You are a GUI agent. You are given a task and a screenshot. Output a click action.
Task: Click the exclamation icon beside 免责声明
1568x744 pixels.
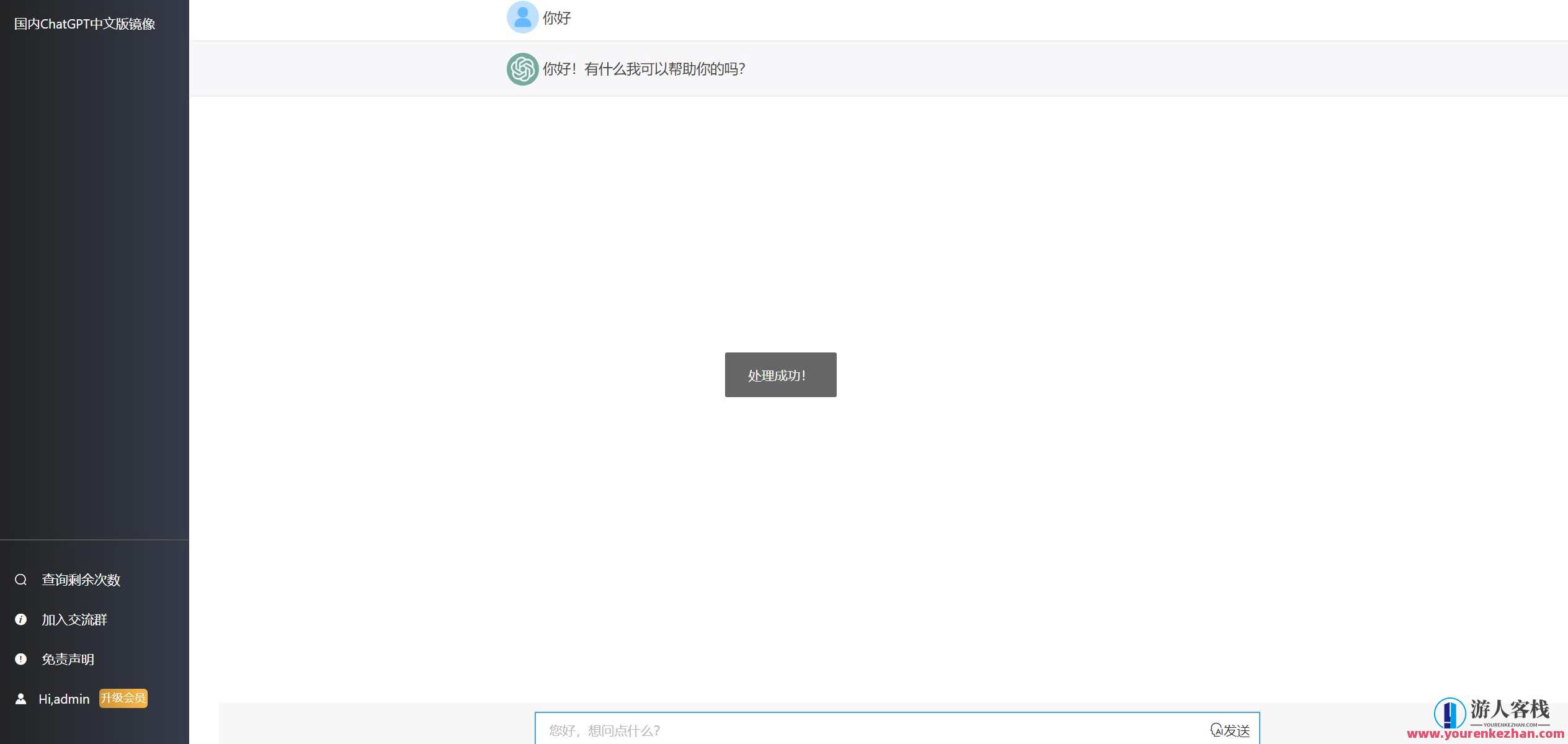[x=21, y=658]
